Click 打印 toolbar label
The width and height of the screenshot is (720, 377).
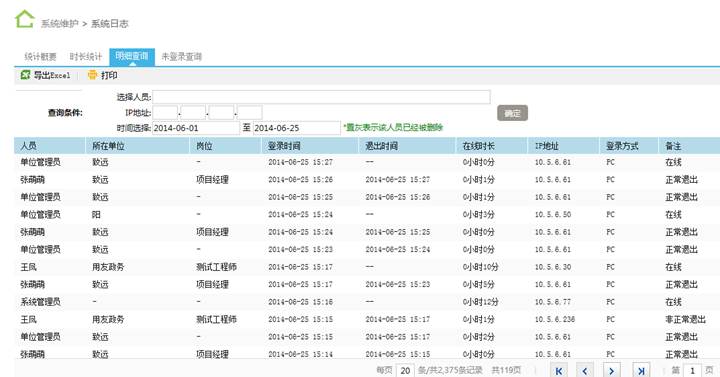pos(109,75)
